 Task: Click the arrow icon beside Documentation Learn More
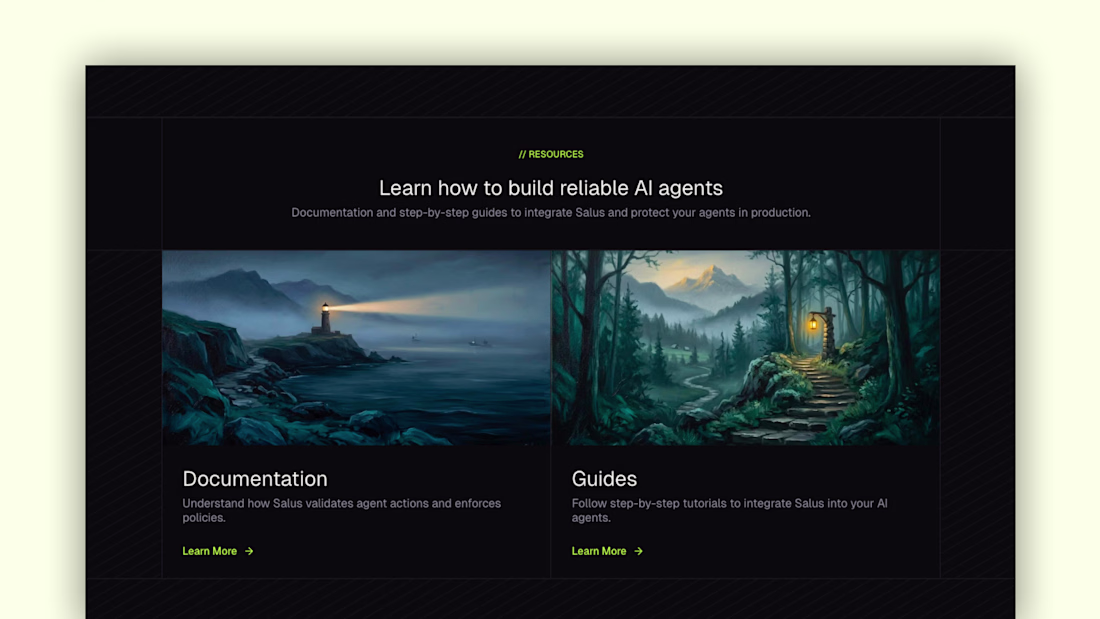(x=249, y=552)
